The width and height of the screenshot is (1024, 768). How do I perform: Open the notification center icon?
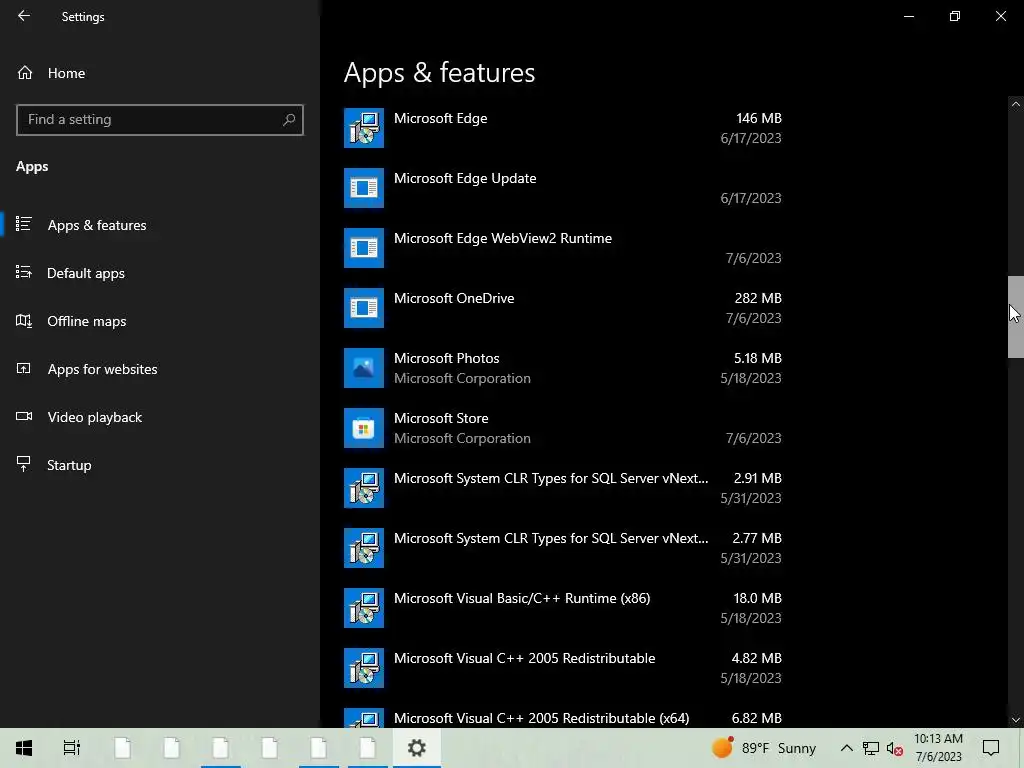(991, 748)
